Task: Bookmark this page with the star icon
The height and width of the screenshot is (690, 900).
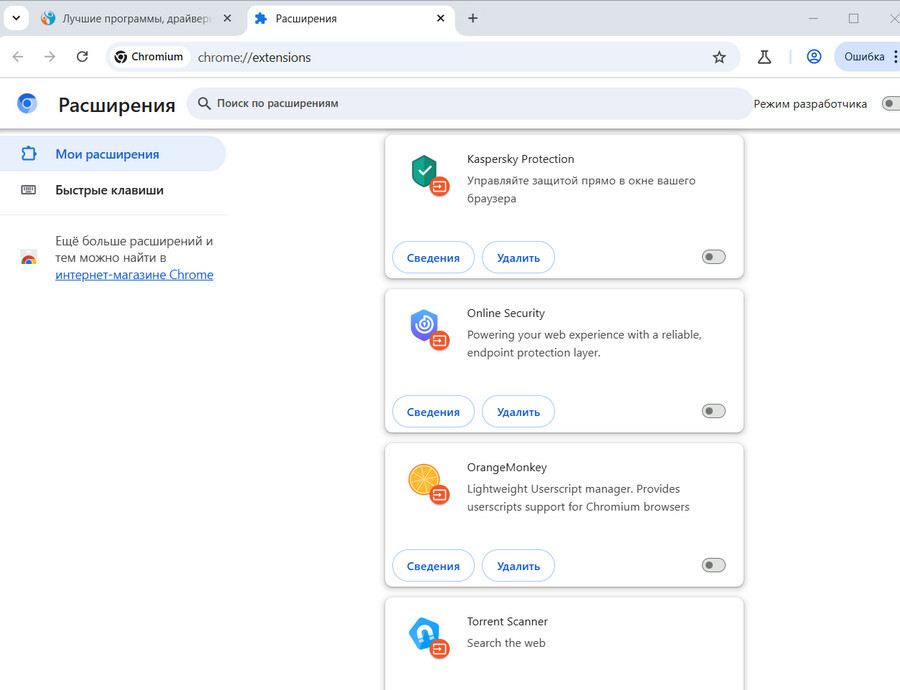Action: pos(719,57)
